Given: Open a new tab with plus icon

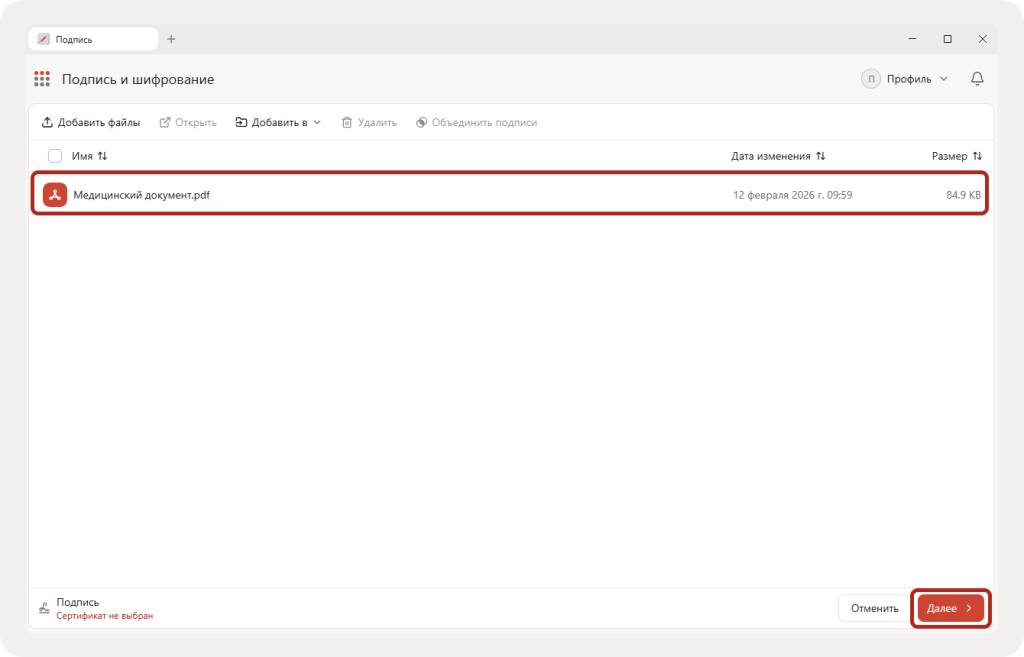Looking at the screenshot, I should pyautogui.click(x=171, y=39).
